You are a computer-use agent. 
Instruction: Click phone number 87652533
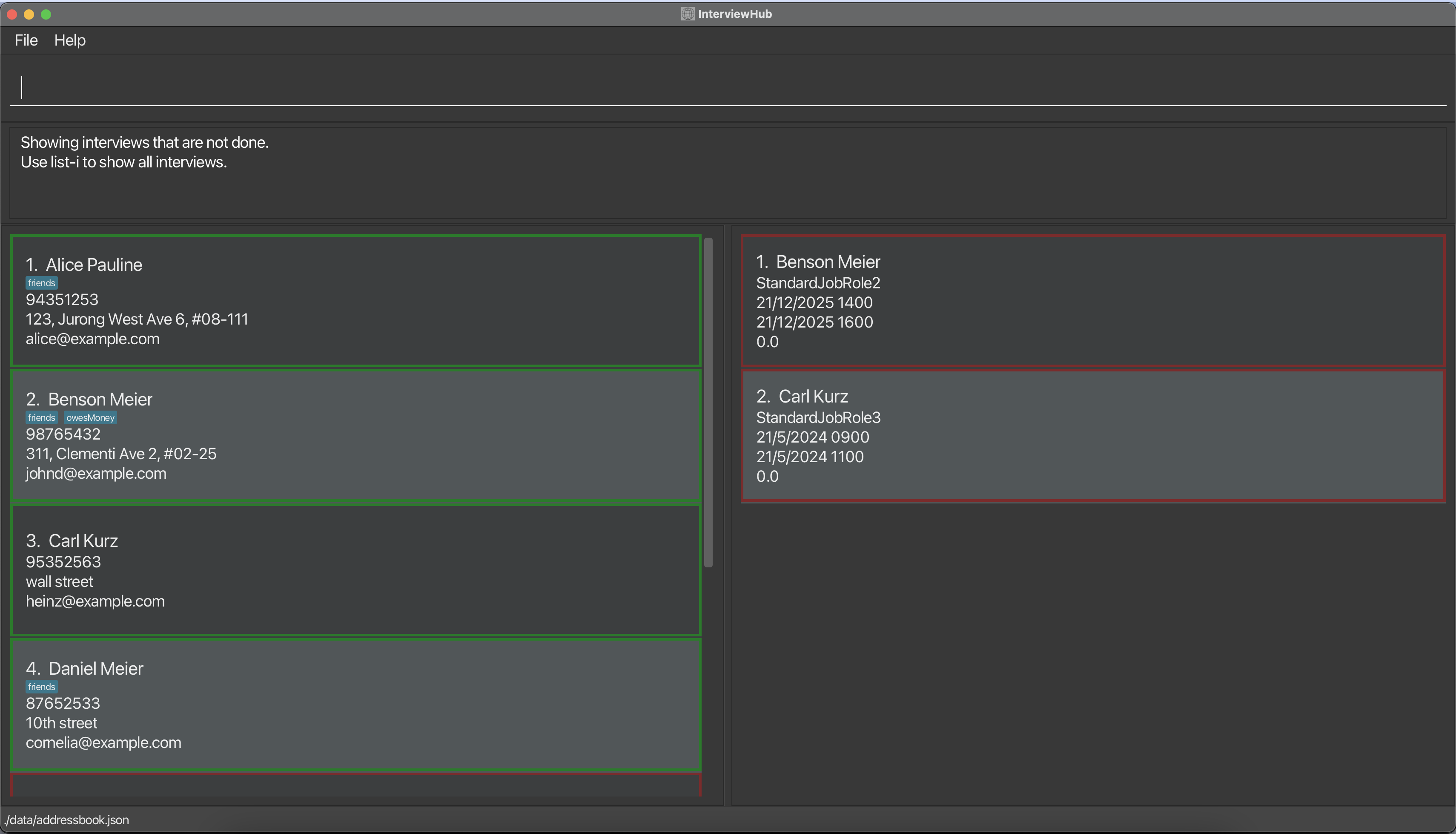63,703
